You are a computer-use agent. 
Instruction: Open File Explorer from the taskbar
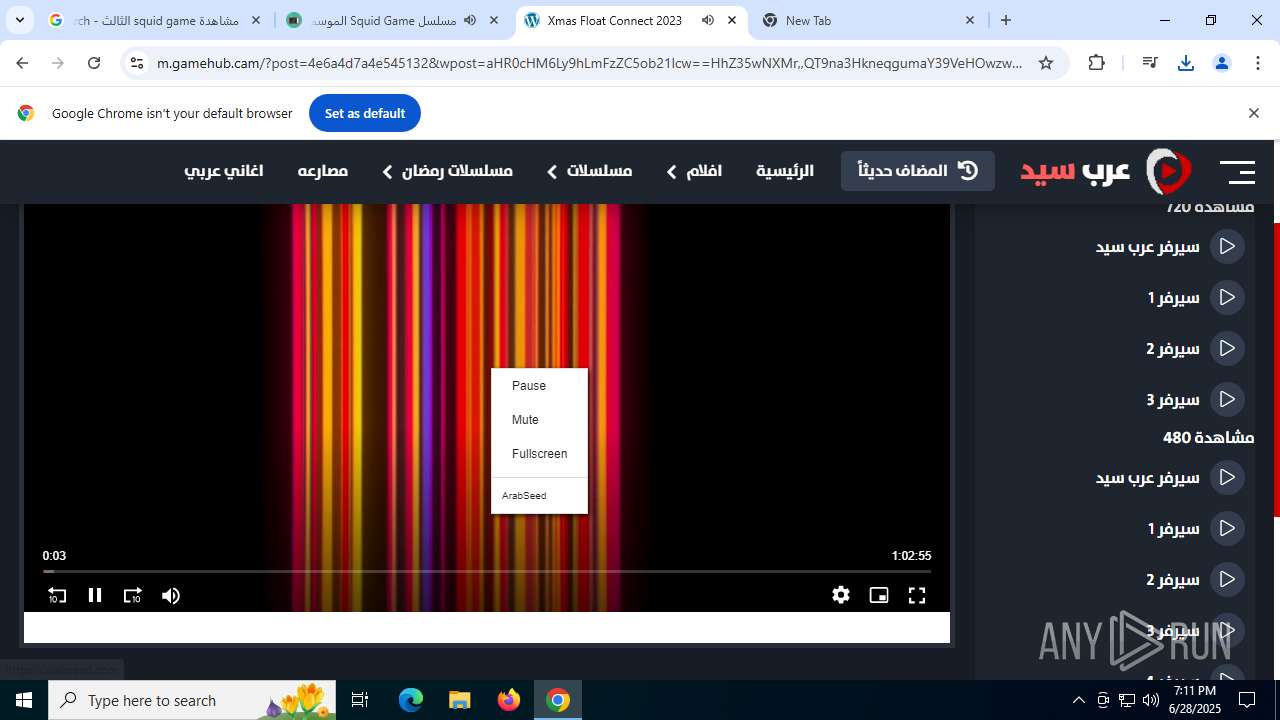point(459,700)
